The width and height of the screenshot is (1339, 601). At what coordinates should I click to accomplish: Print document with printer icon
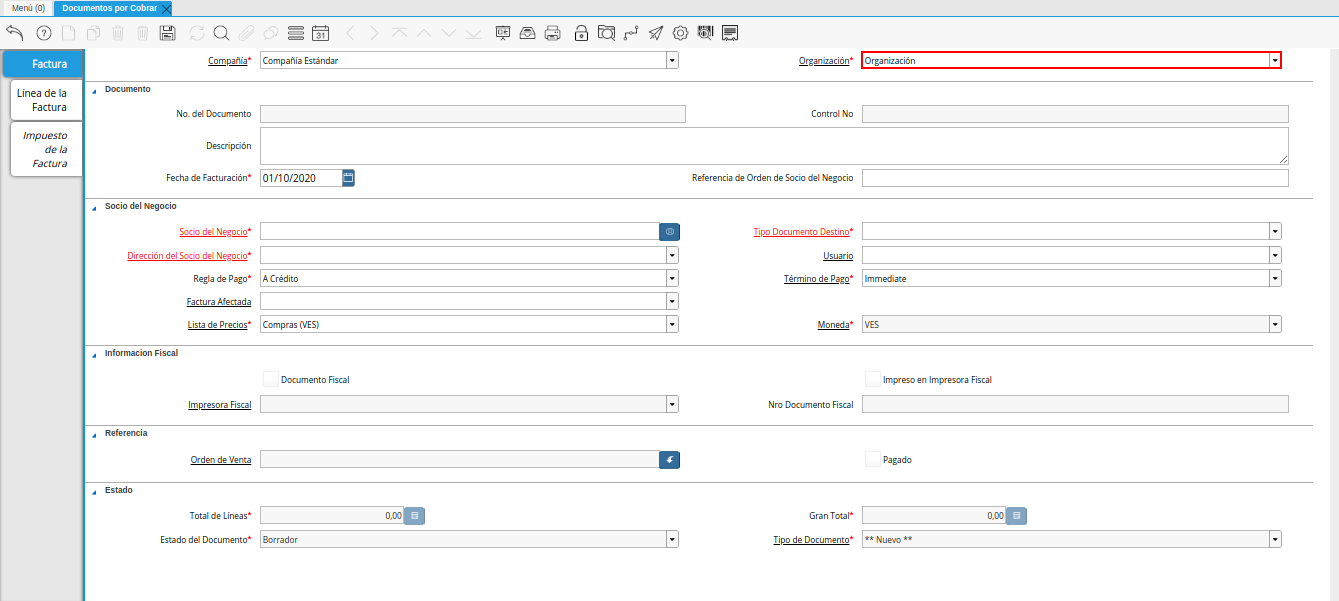click(552, 33)
